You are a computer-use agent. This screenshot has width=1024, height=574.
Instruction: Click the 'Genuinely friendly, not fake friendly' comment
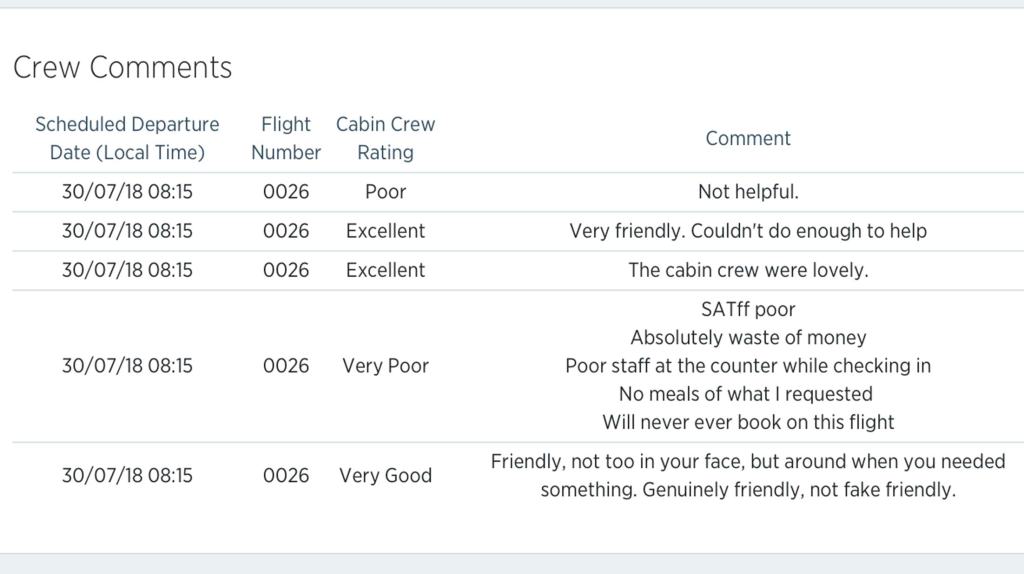[x=748, y=490]
